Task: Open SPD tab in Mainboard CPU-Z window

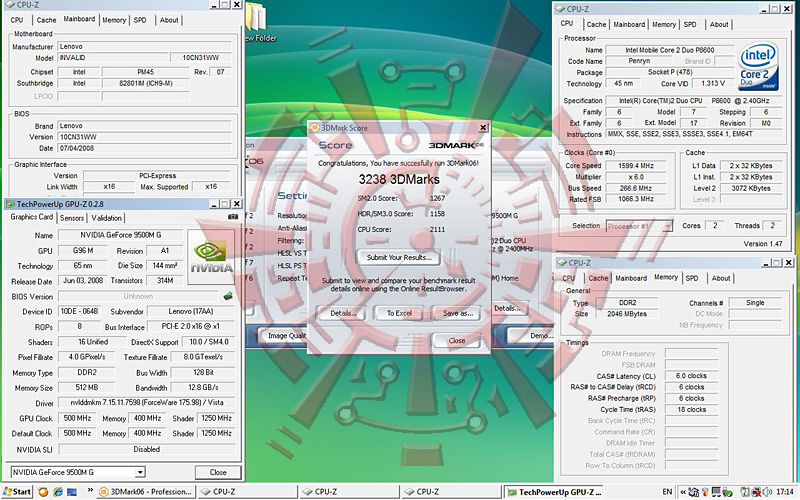Action: 140,20
